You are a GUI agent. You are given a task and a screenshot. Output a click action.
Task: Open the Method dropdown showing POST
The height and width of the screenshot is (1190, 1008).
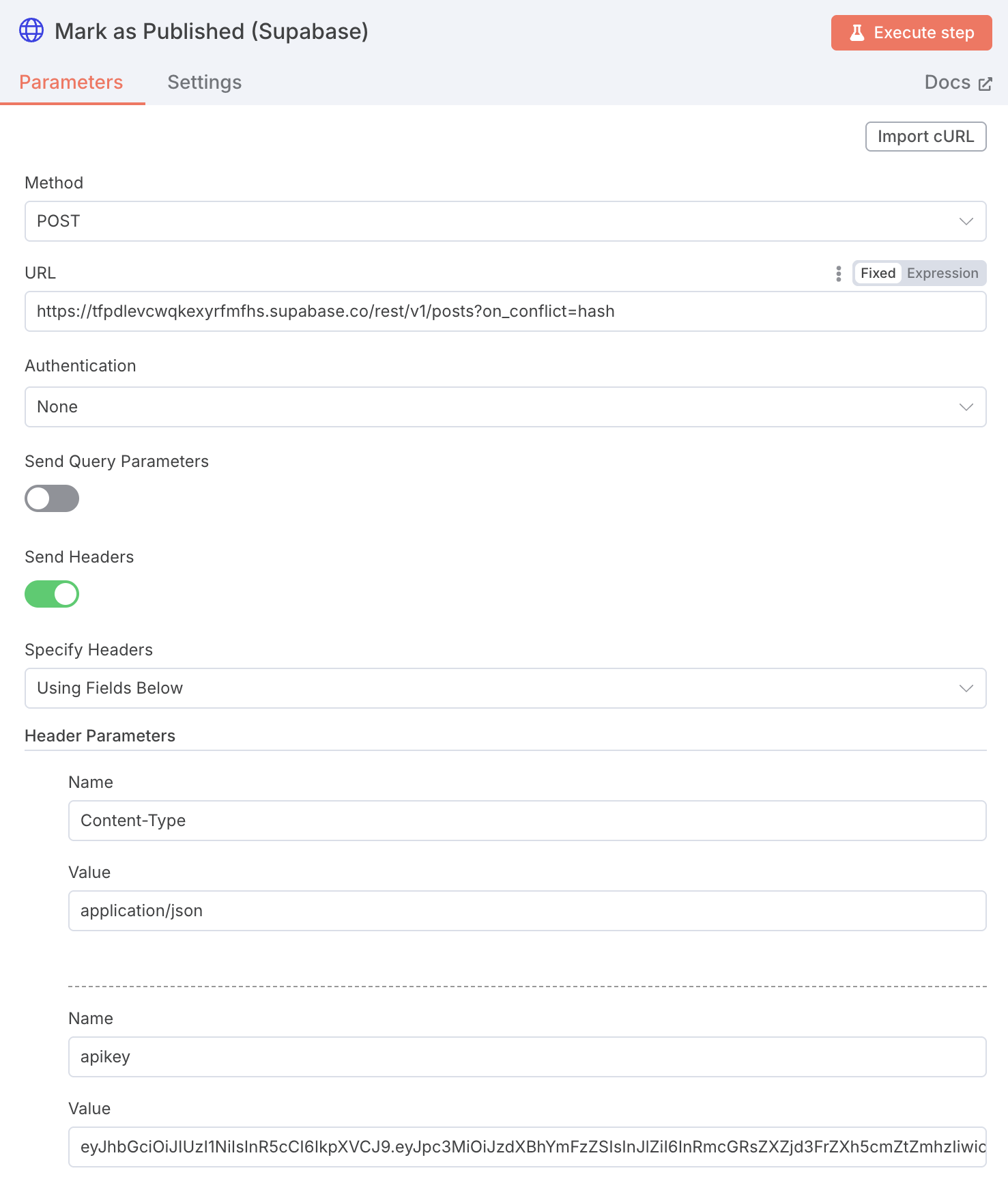point(505,221)
